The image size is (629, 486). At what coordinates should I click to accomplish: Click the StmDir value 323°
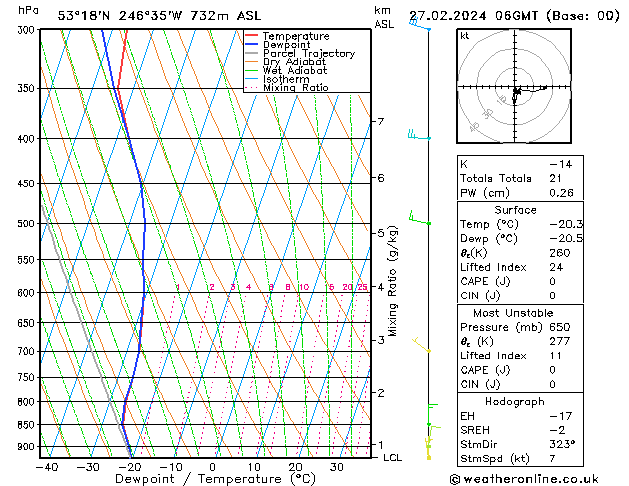(x=562, y=445)
